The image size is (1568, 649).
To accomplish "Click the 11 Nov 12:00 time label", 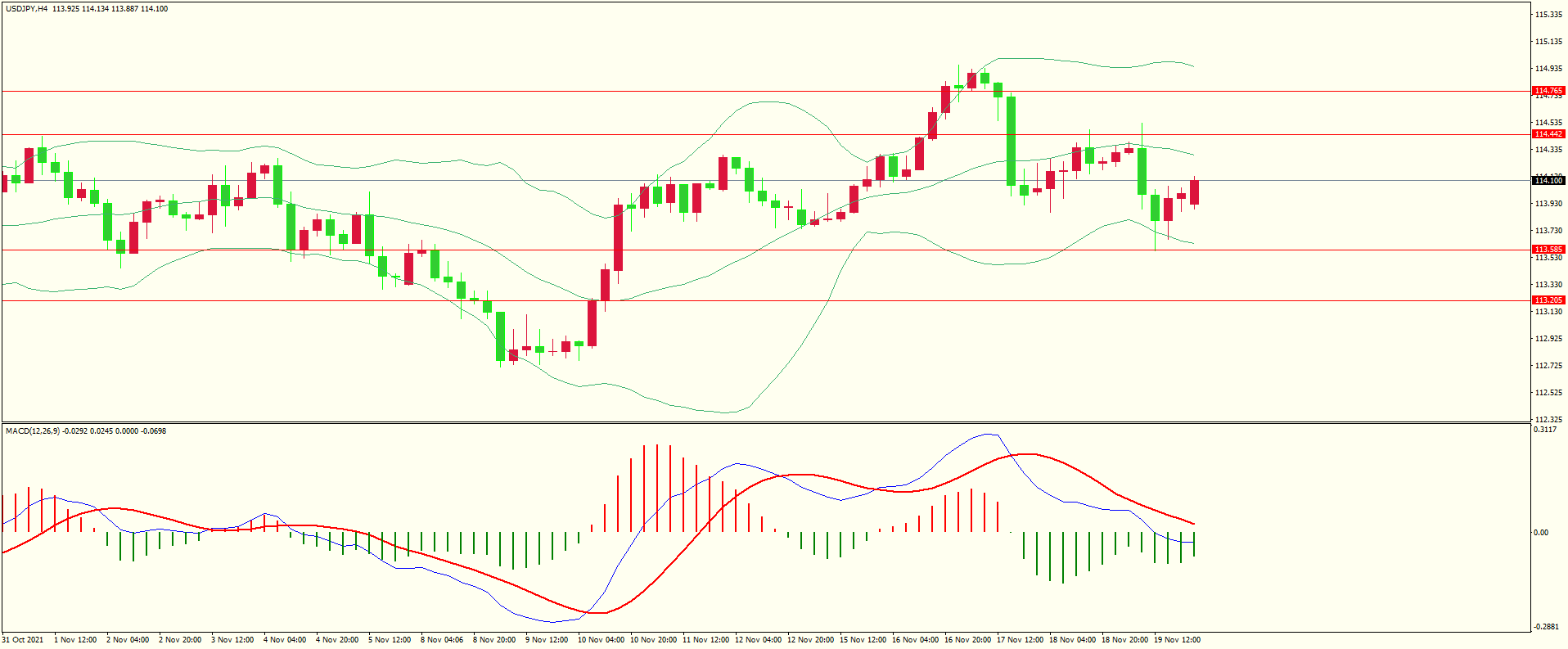I will 706,640.
